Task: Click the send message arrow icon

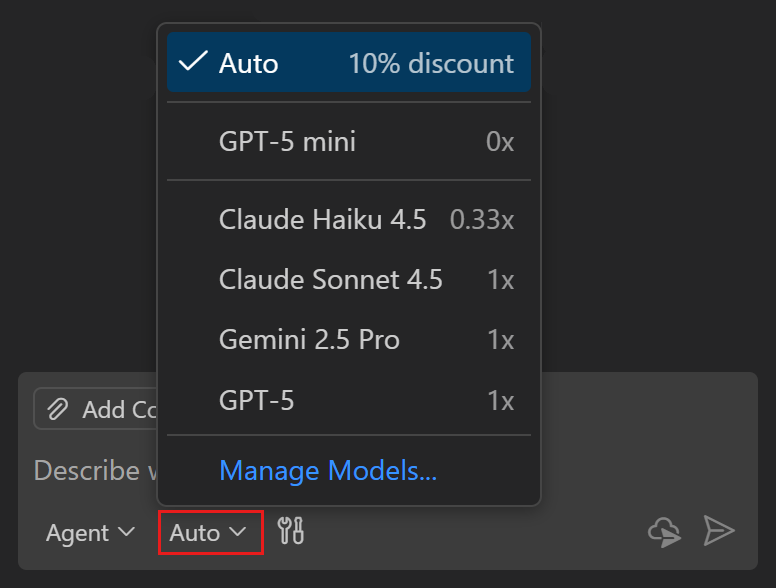Action: [x=719, y=531]
